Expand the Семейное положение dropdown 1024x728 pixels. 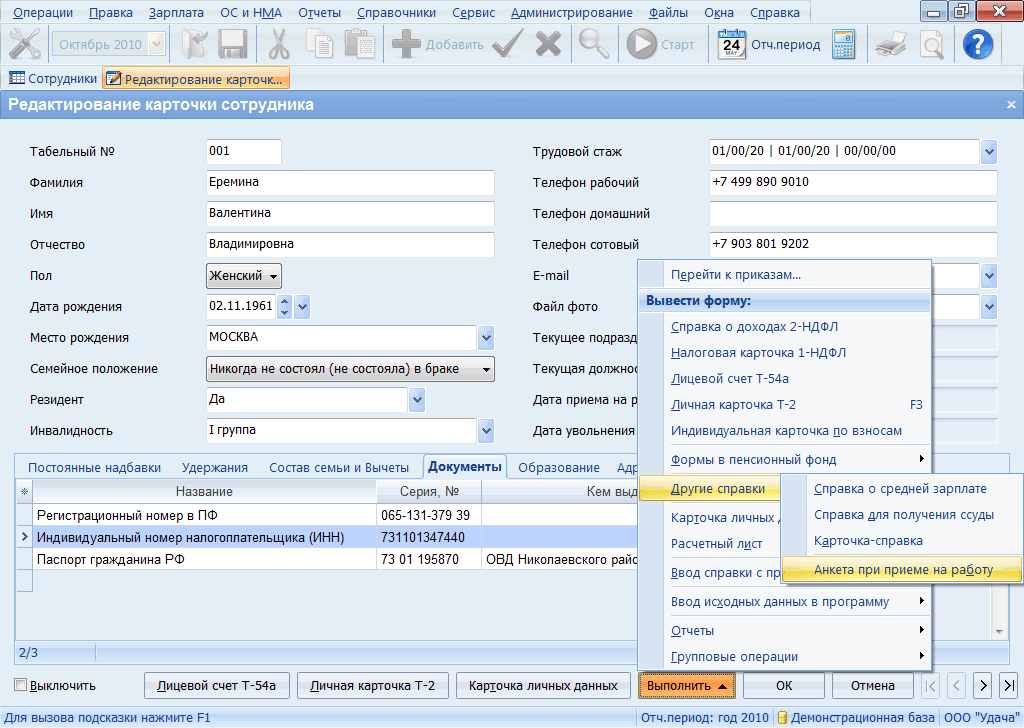349,369
